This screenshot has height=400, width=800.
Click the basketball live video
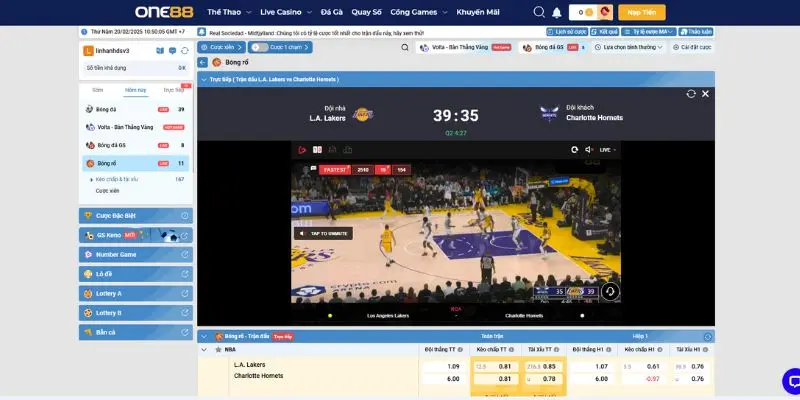pyautogui.click(x=456, y=233)
